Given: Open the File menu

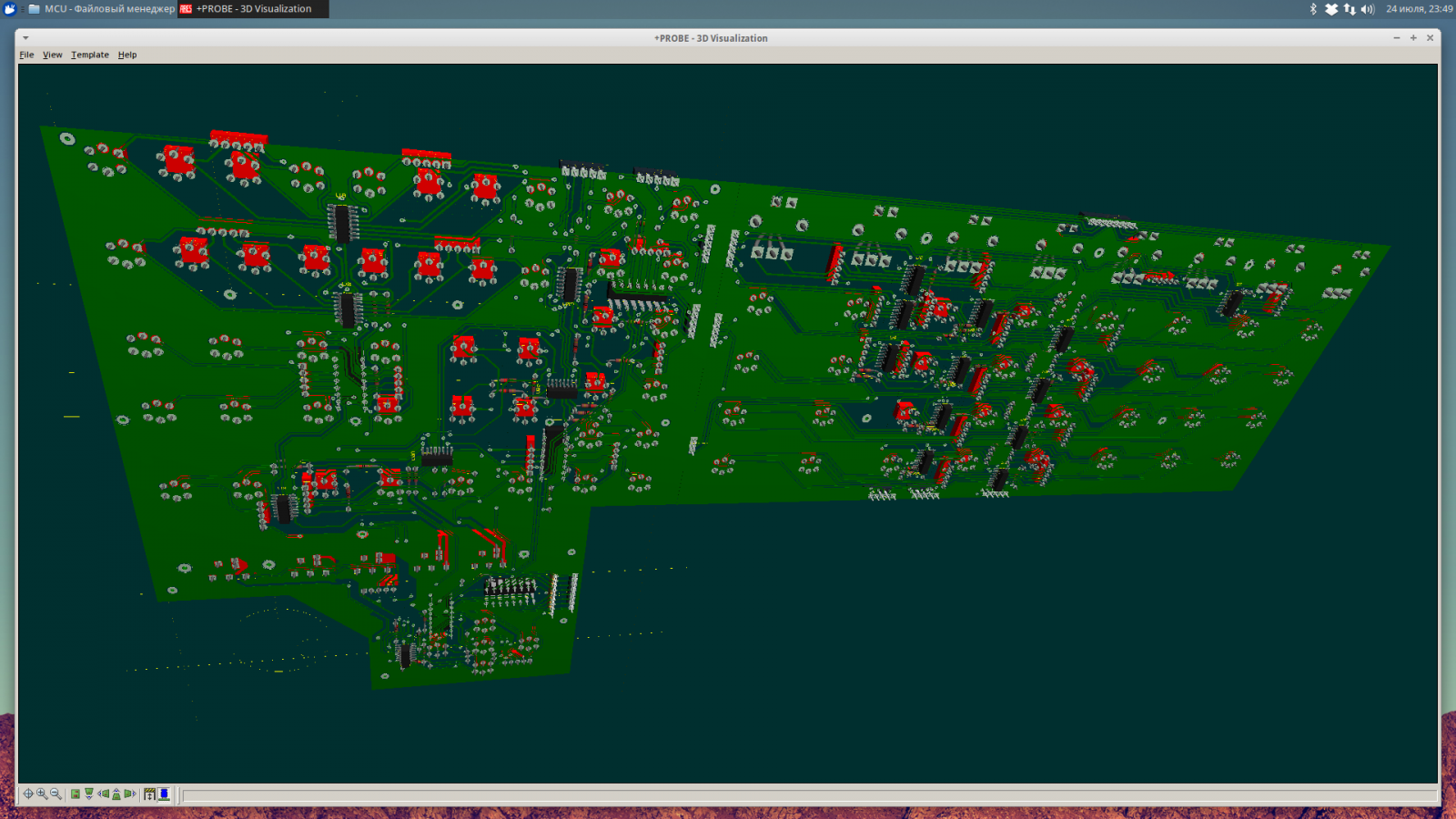Looking at the screenshot, I should [26, 55].
